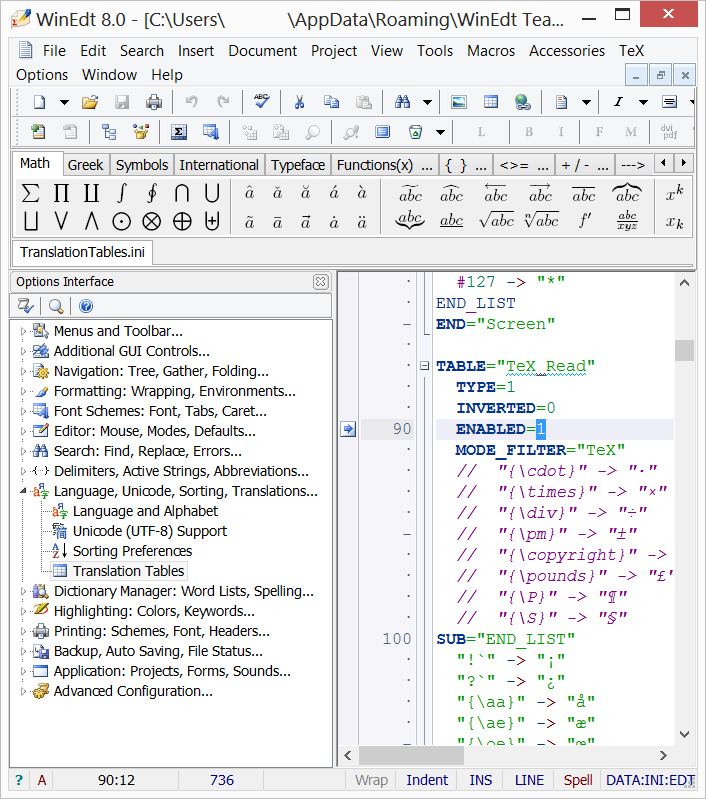Close the Options Interface panel
This screenshot has height=799, width=706.
coord(321,282)
